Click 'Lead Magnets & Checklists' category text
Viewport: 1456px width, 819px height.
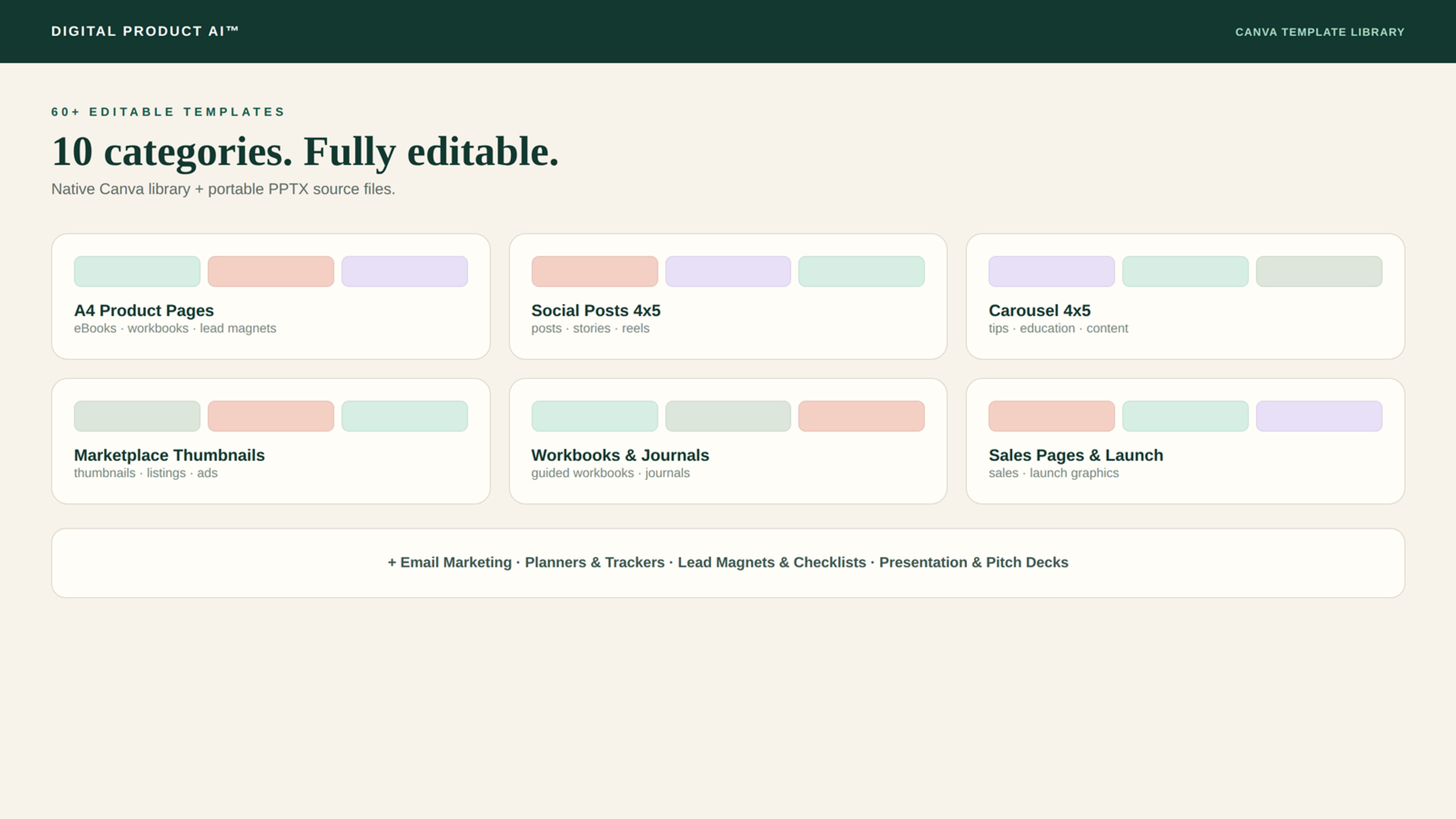772,562
